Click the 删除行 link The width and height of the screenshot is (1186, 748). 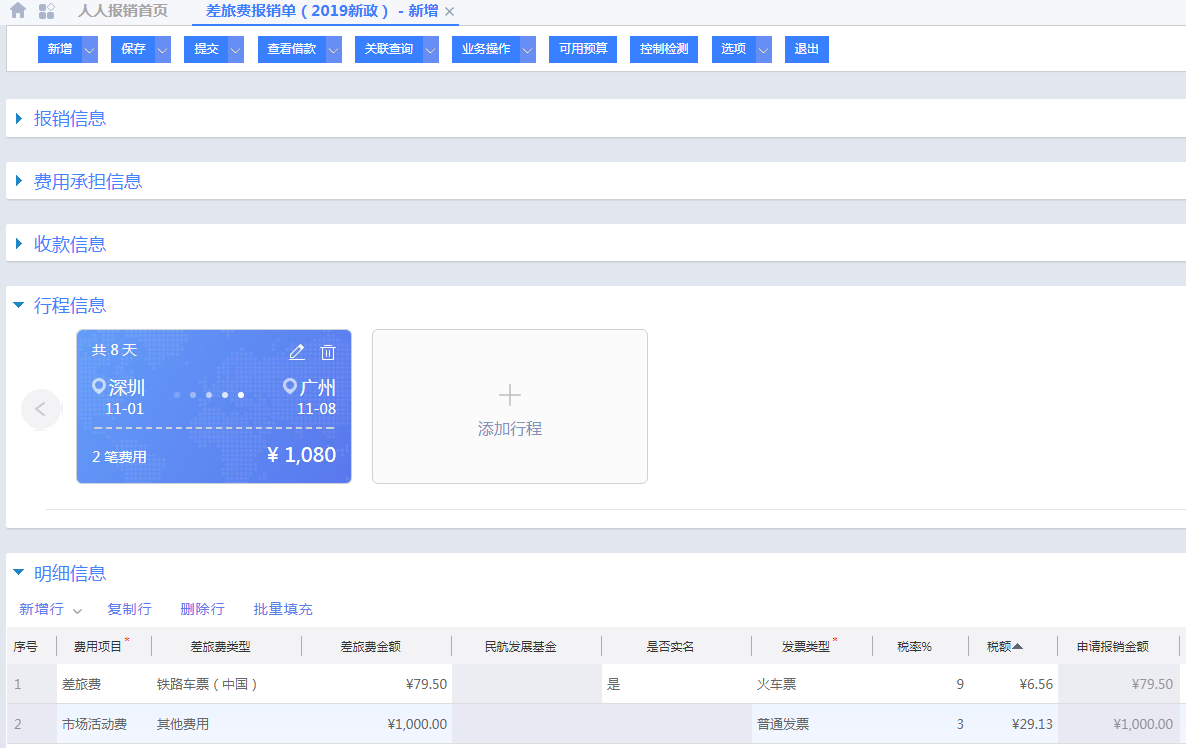202,610
